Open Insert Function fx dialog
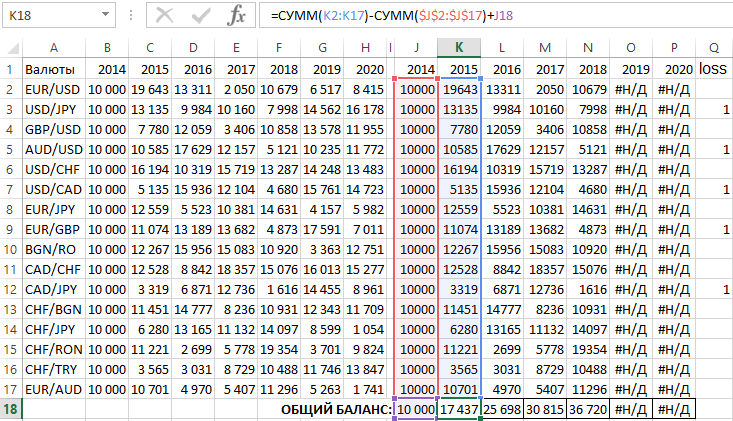This screenshot has height=421, width=733. pyautogui.click(x=236, y=16)
